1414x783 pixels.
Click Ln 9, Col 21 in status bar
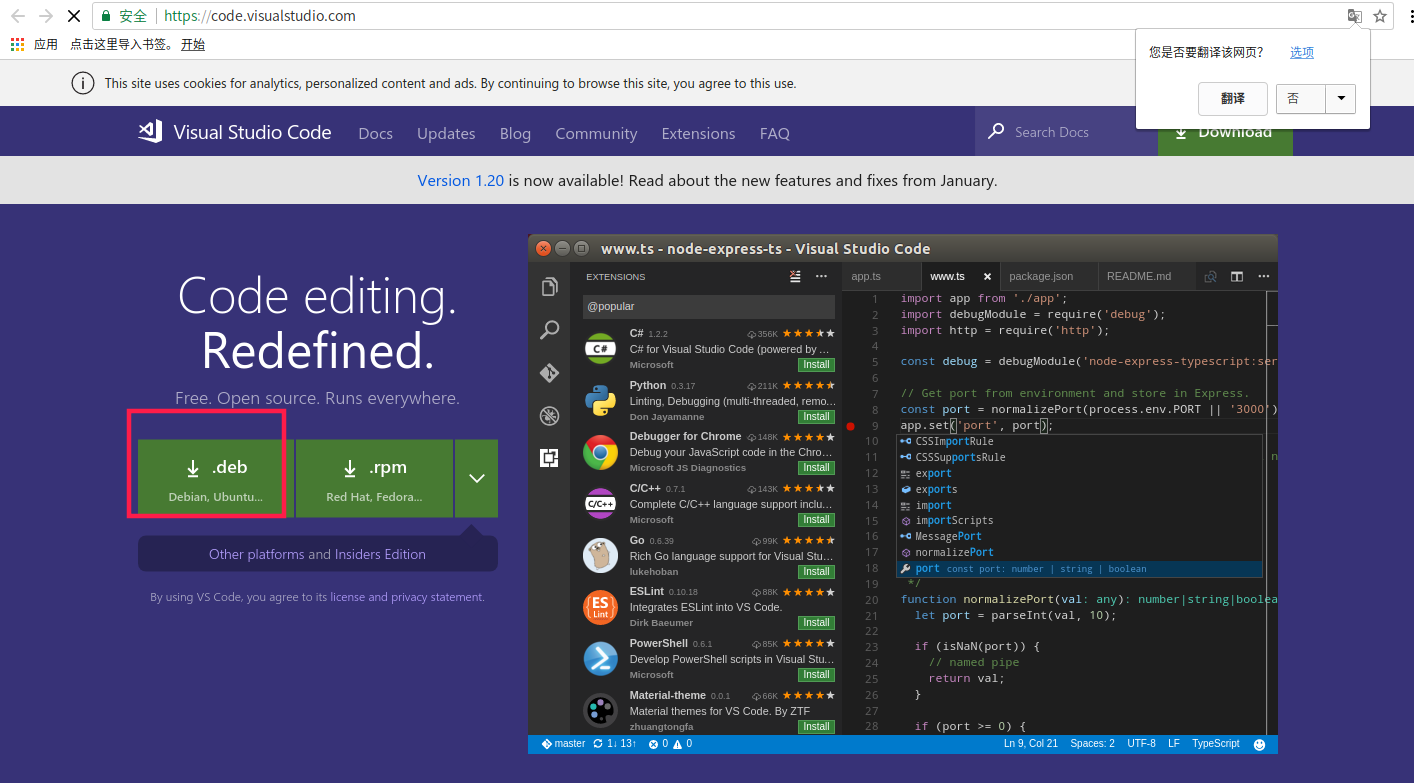[x=1030, y=744]
